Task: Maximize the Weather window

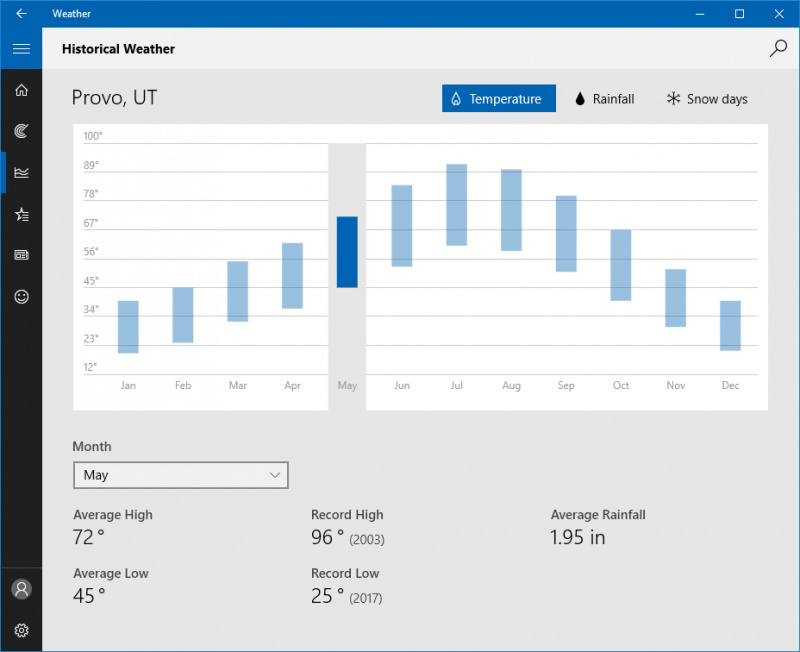Action: (x=739, y=14)
